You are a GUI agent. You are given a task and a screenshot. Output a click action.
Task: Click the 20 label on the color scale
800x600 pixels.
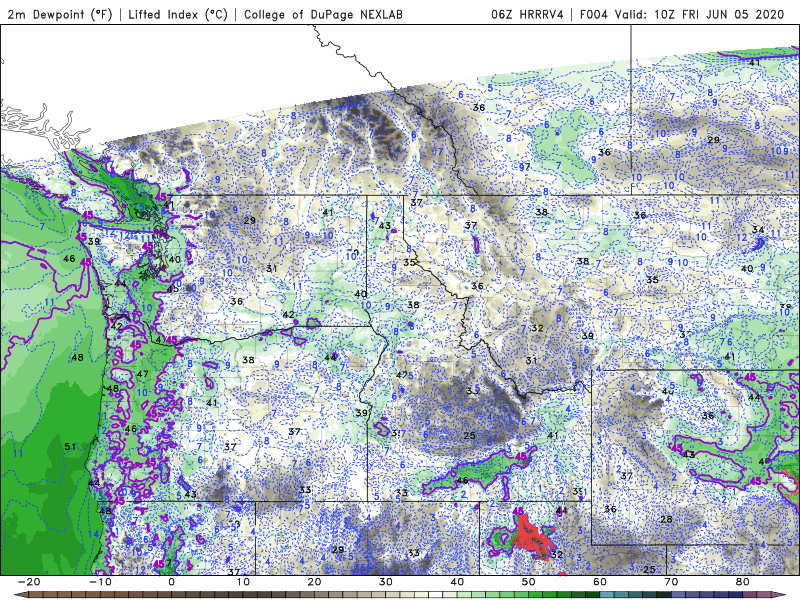click(x=314, y=582)
